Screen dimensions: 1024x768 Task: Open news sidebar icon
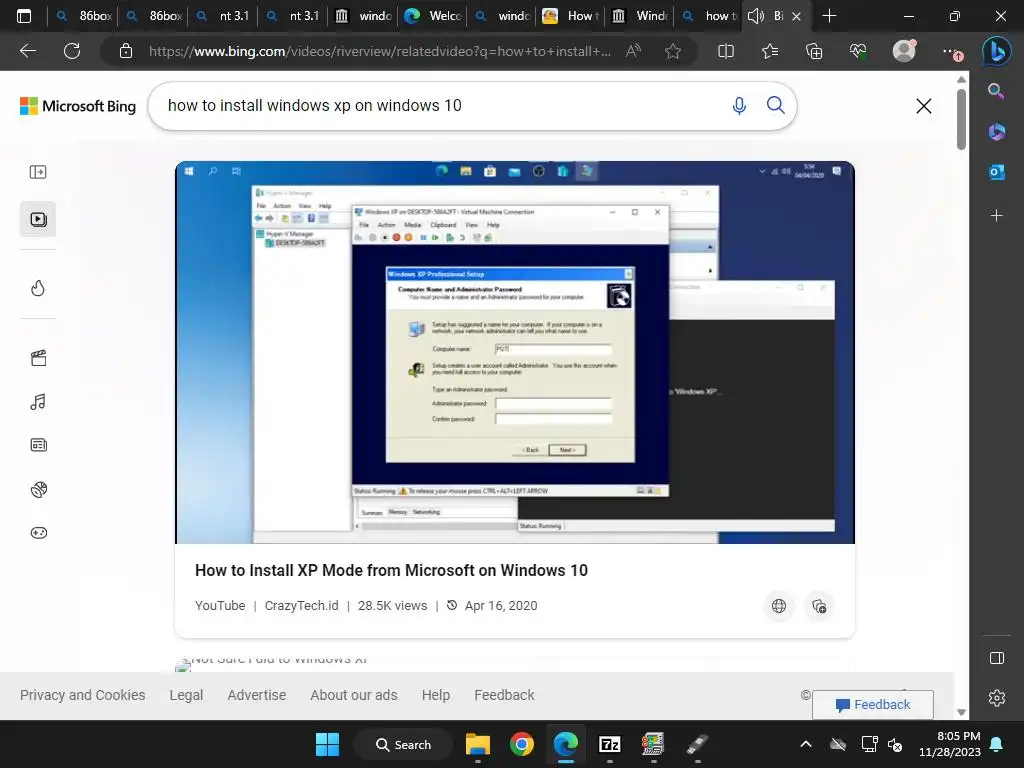pyautogui.click(x=38, y=445)
